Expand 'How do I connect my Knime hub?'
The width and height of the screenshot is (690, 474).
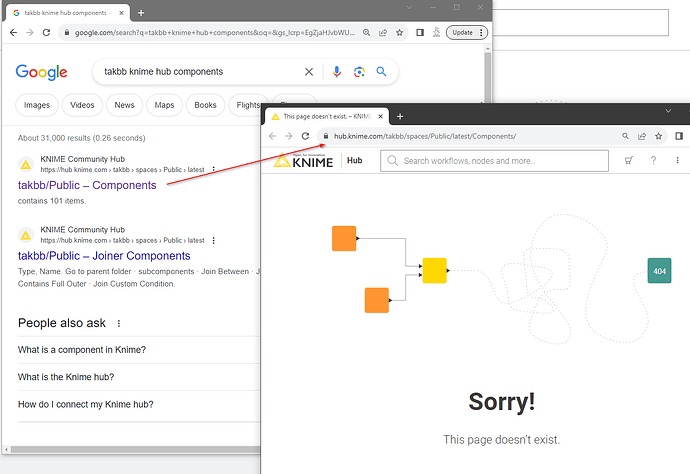[139, 404]
